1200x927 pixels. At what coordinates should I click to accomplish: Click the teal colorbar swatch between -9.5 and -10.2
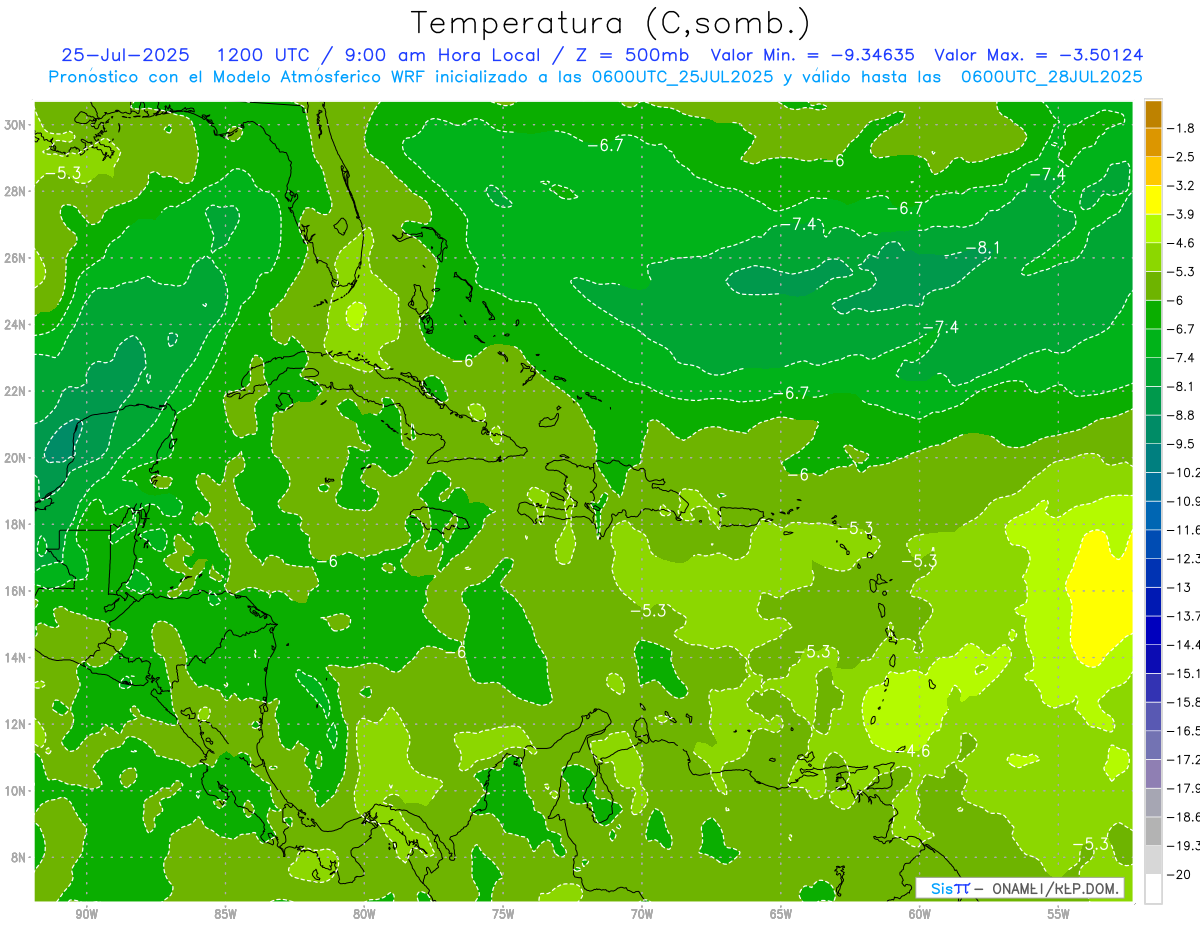pos(1153,458)
